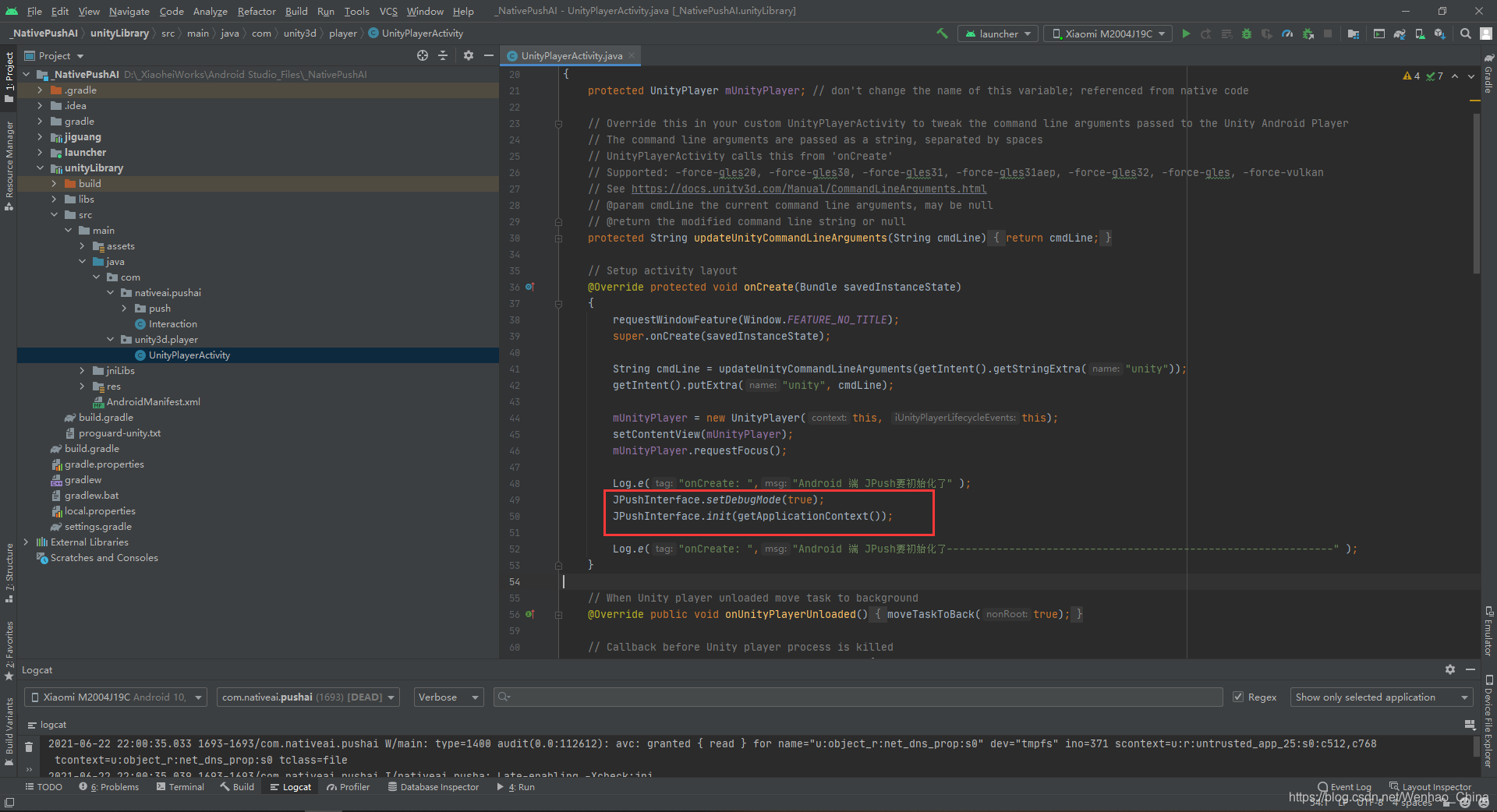This screenshot has height=812, width=1497.
Task: Open com.nativeai.pushai process dropdown
Action: click(309, 697)
